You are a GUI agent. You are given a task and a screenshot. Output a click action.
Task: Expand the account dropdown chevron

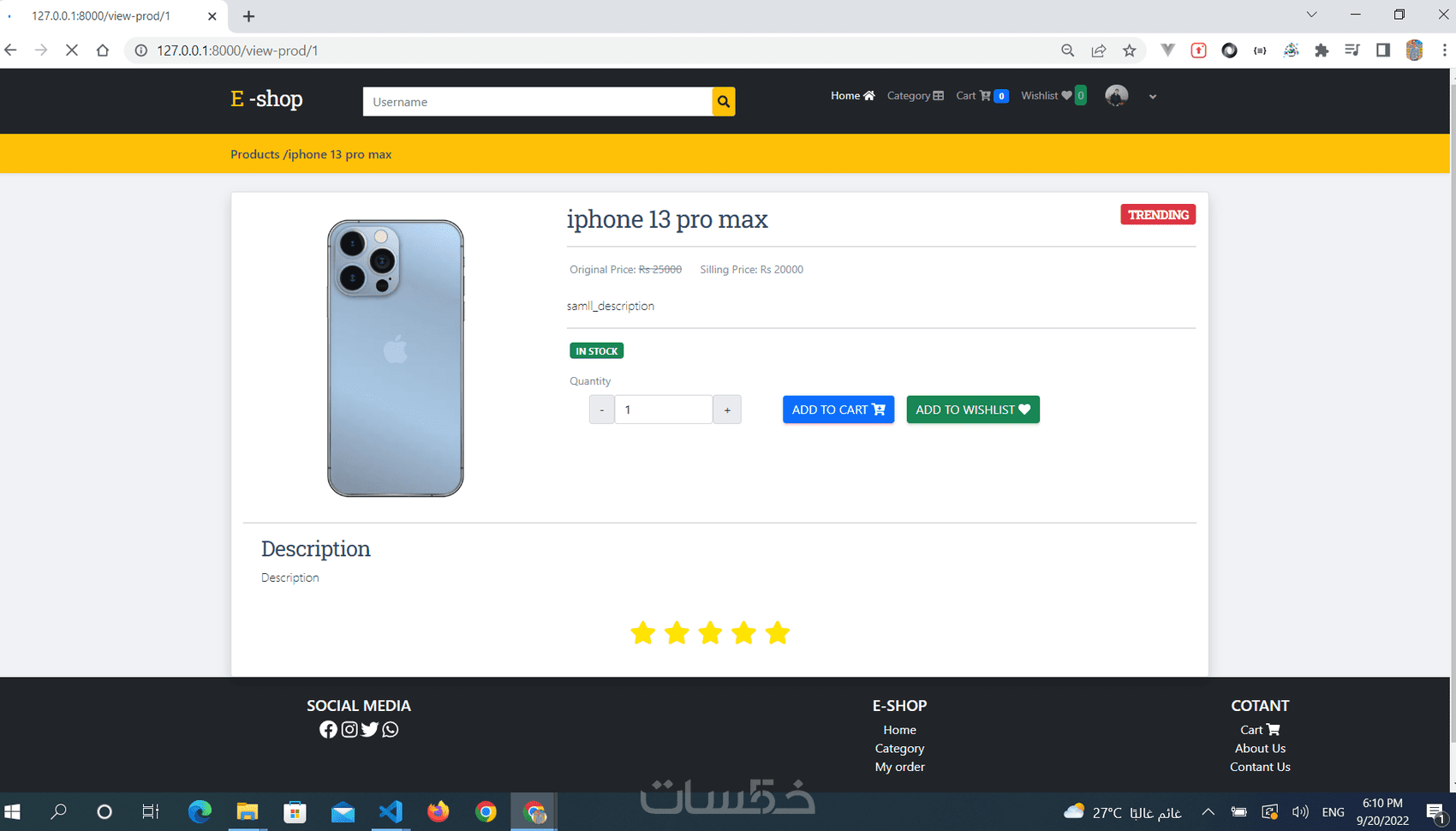pyautogui.click(x=1153, y=96)
